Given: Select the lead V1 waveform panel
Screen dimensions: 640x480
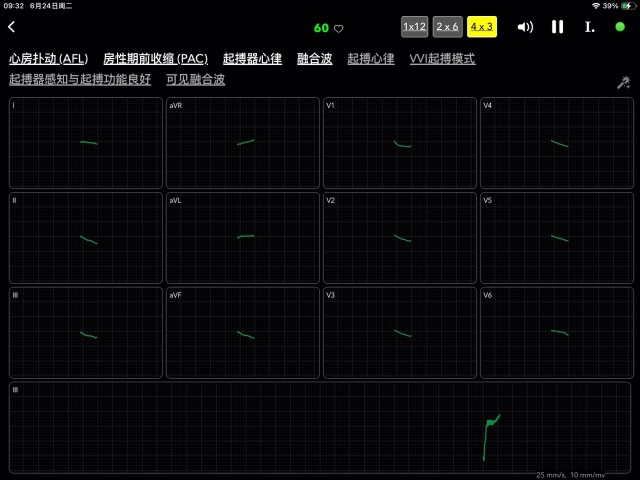Looking at the screenshot, I should [400, 143].
